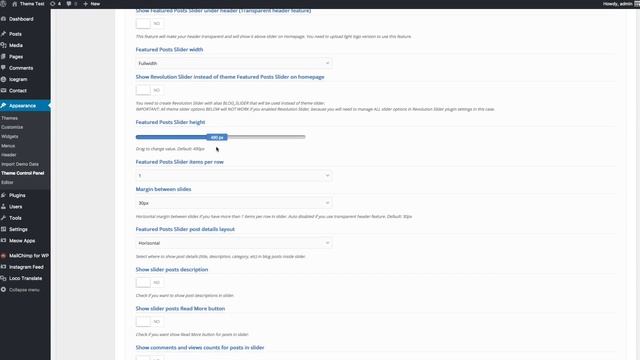The width and height of the screenshot is (640, 360).
Task: Click the slider height handle
Action: point(217,137)
